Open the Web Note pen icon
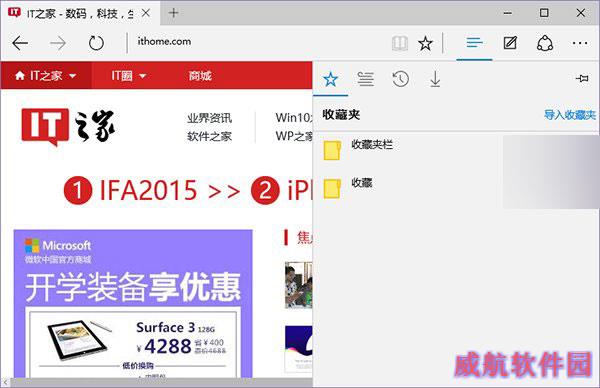 pyautogui.click(x=510, y=43)
